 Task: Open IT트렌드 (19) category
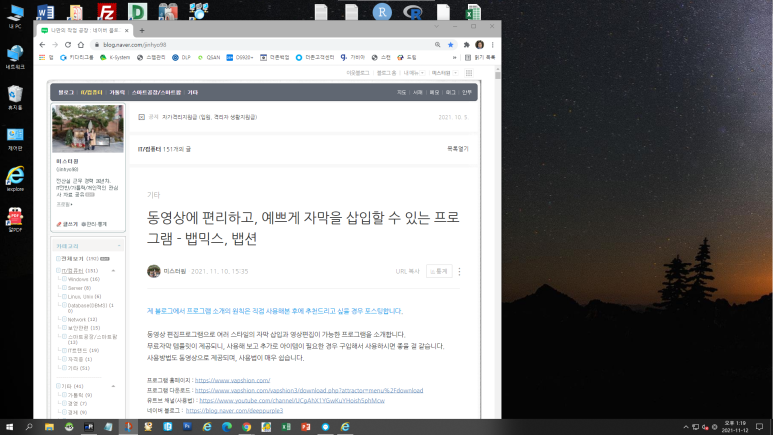click(83, 351)
